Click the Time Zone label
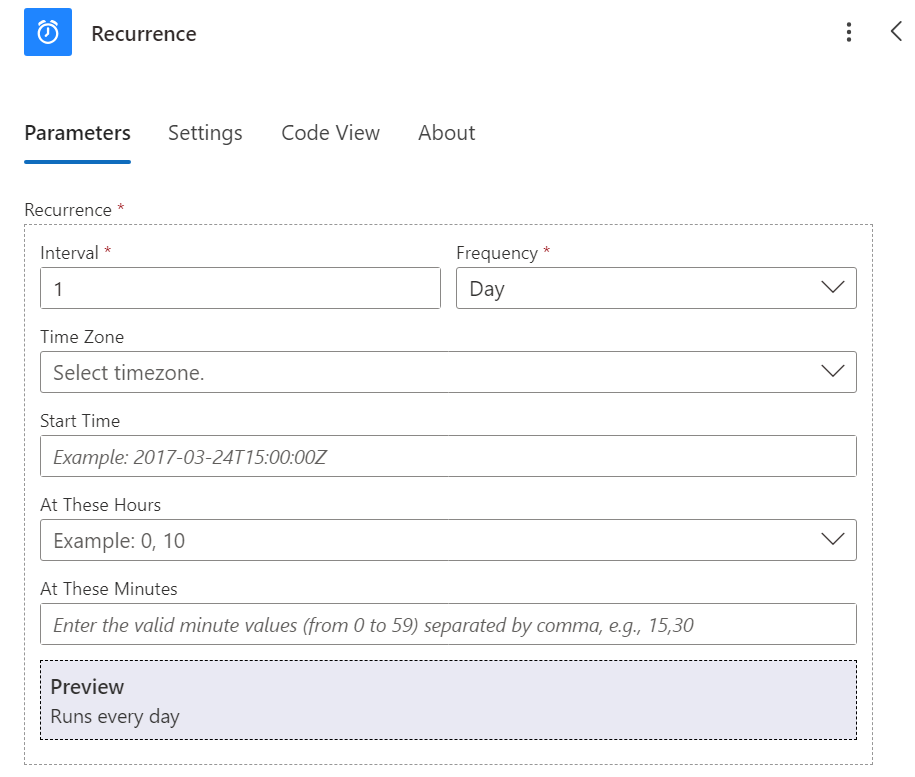The image size is (915, 777). tap(82, 337)
